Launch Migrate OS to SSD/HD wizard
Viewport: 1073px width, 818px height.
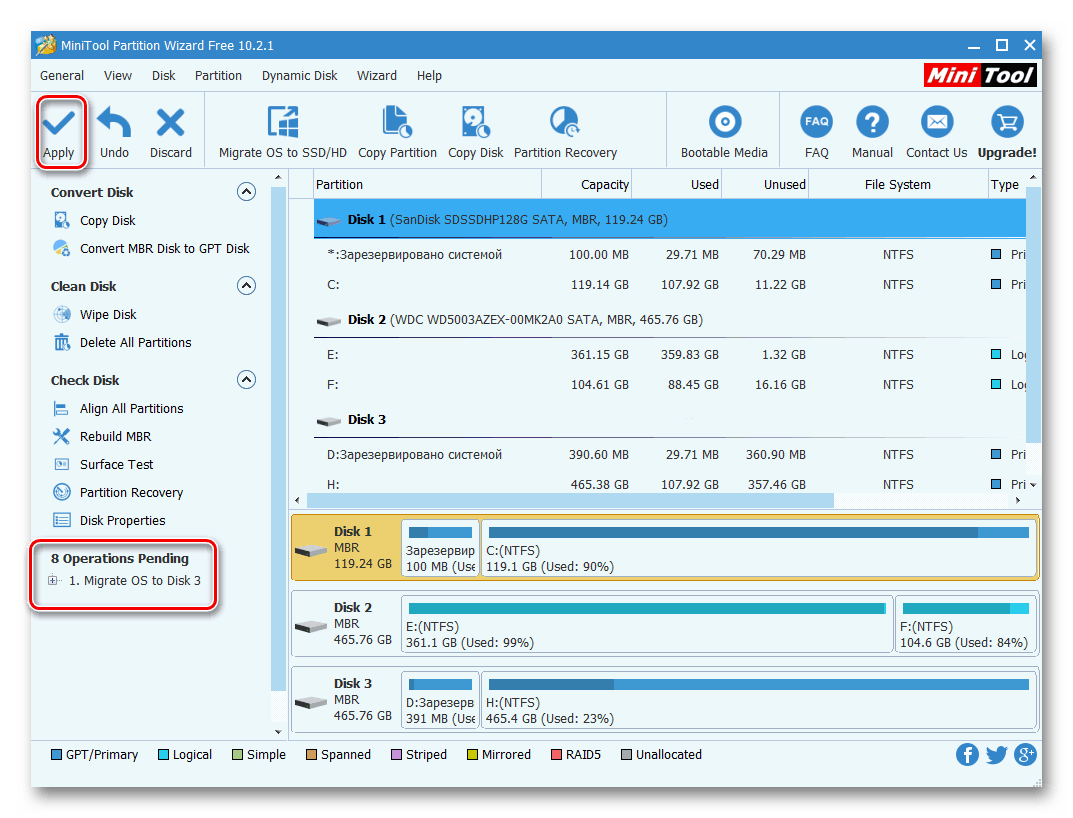pyautogui.click(x=283, y=132)
